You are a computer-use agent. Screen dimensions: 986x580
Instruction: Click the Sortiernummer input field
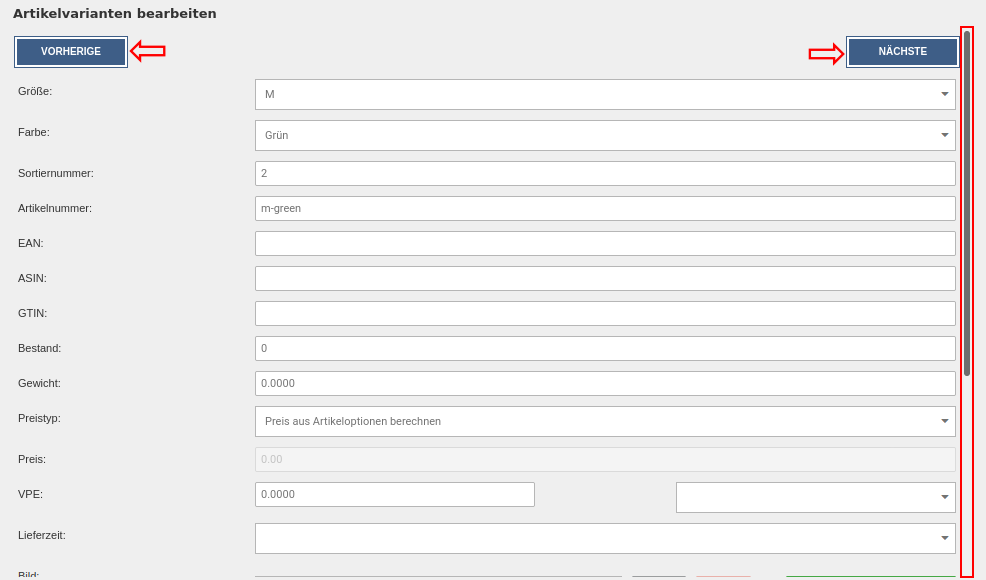click(605, 174)
